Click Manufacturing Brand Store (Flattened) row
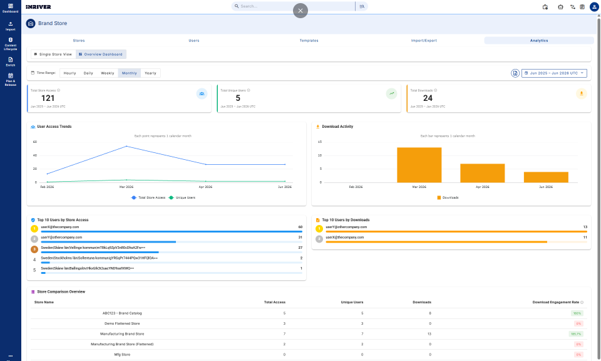 coord(309,344)
